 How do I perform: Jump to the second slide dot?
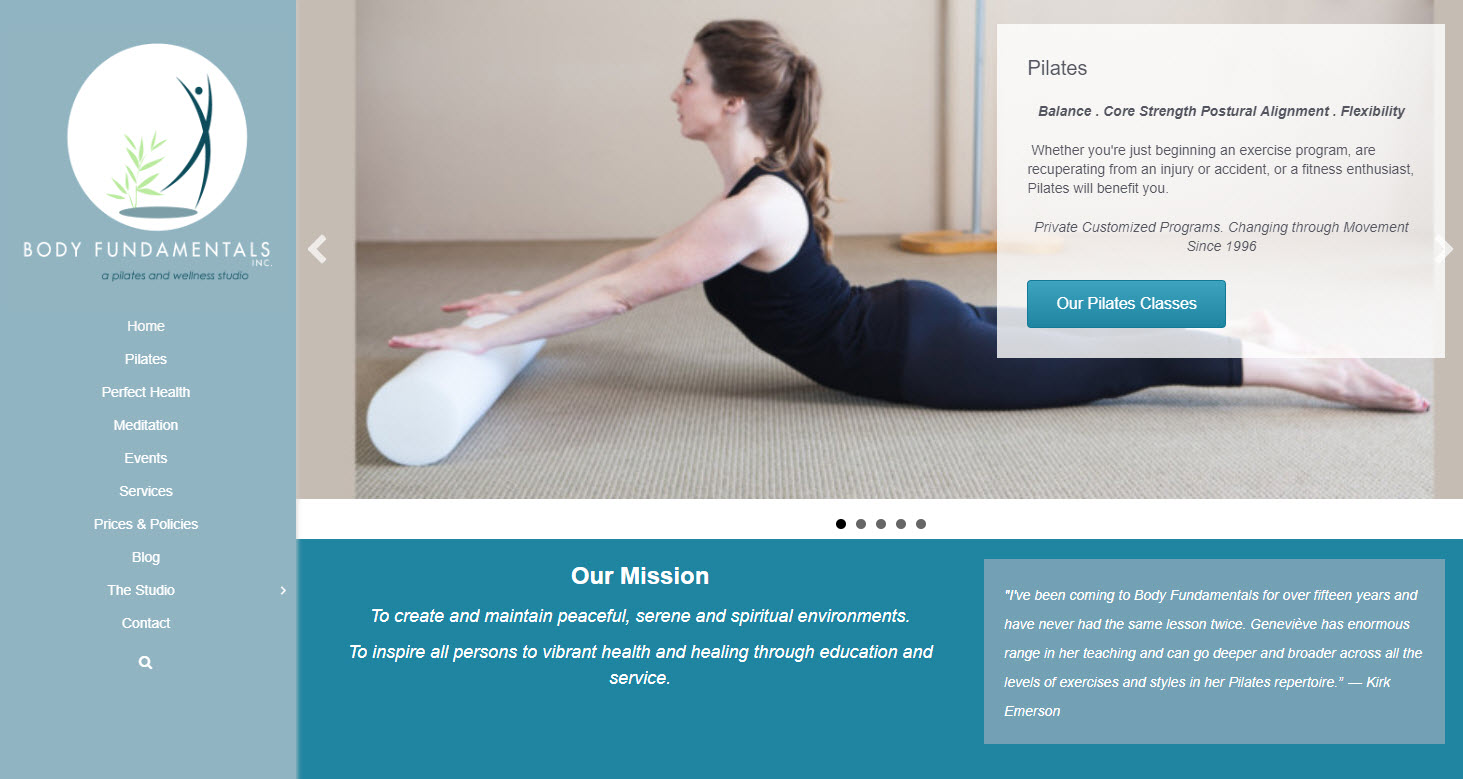point(861,524)
